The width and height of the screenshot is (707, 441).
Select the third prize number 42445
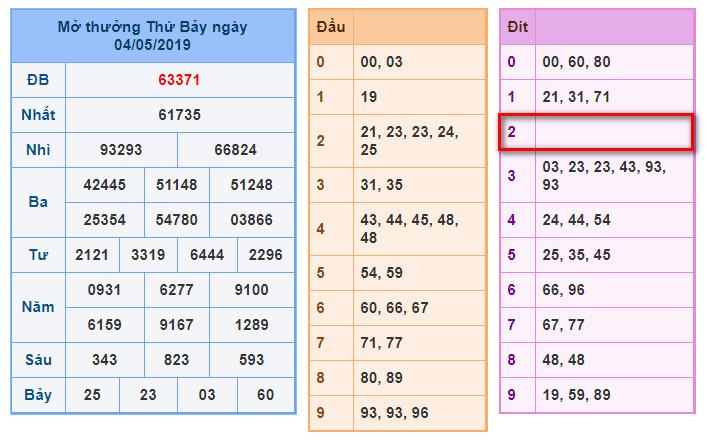point(105,184)
